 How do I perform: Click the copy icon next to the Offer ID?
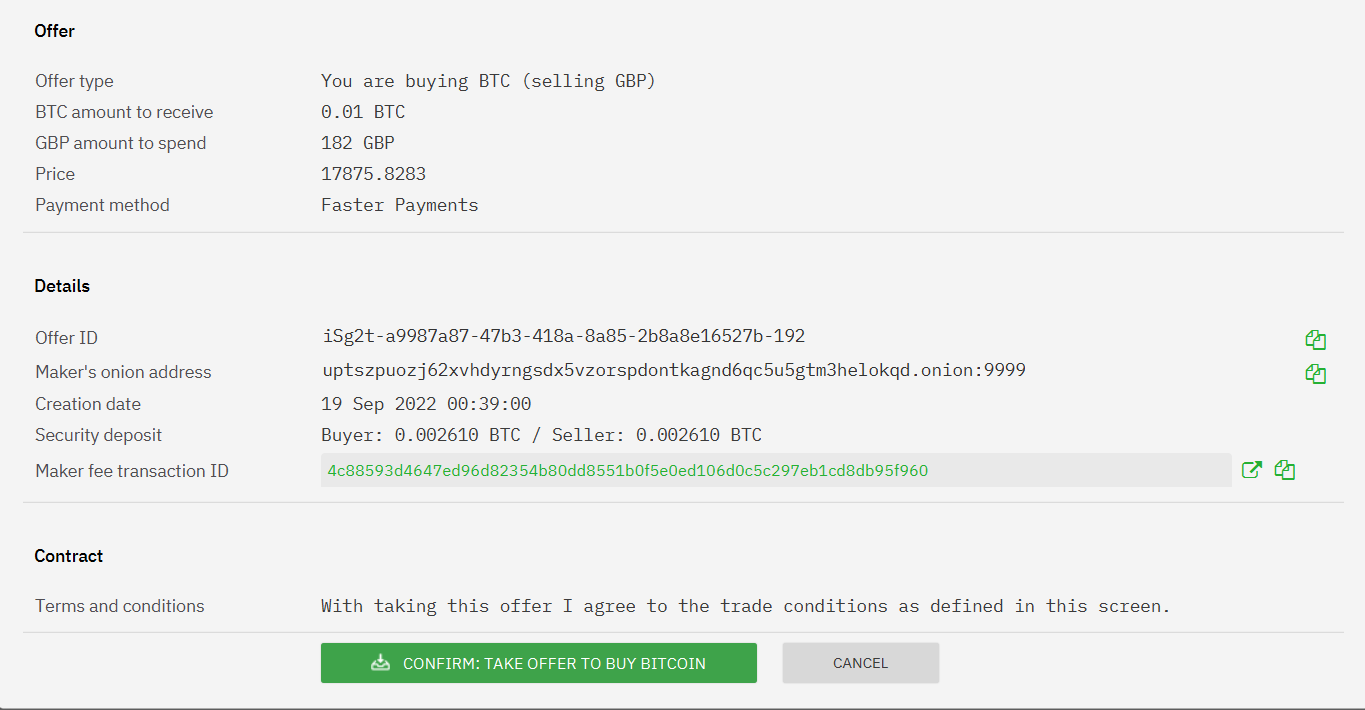[1315, 339]
